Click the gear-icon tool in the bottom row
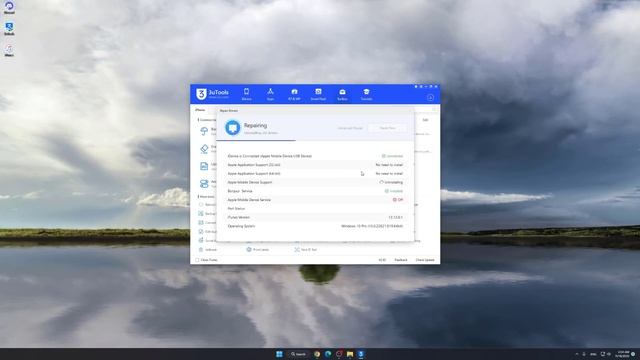Viewport: 640px width, 360px height. (249, 249)
